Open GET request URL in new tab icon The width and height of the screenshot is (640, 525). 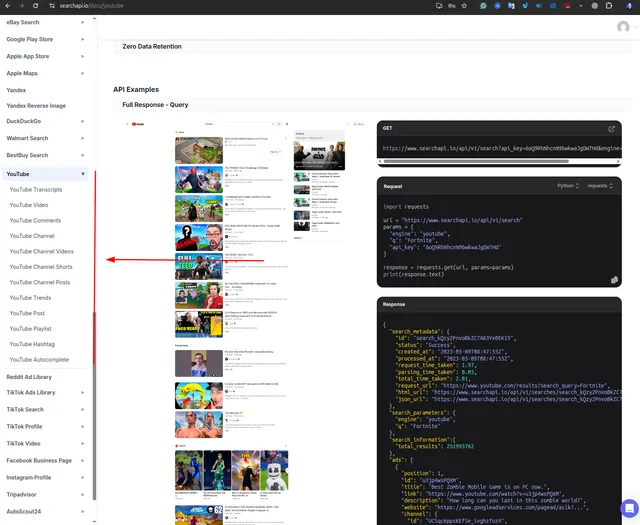[x=611, y=129]
